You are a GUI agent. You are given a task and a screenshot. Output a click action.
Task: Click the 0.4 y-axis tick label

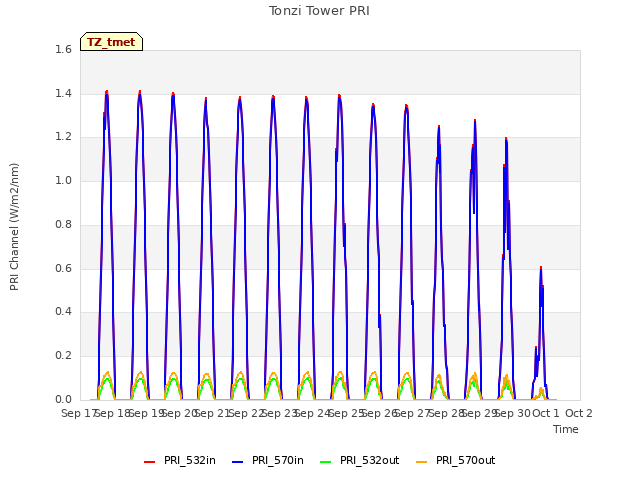click(x=63, y=312)
